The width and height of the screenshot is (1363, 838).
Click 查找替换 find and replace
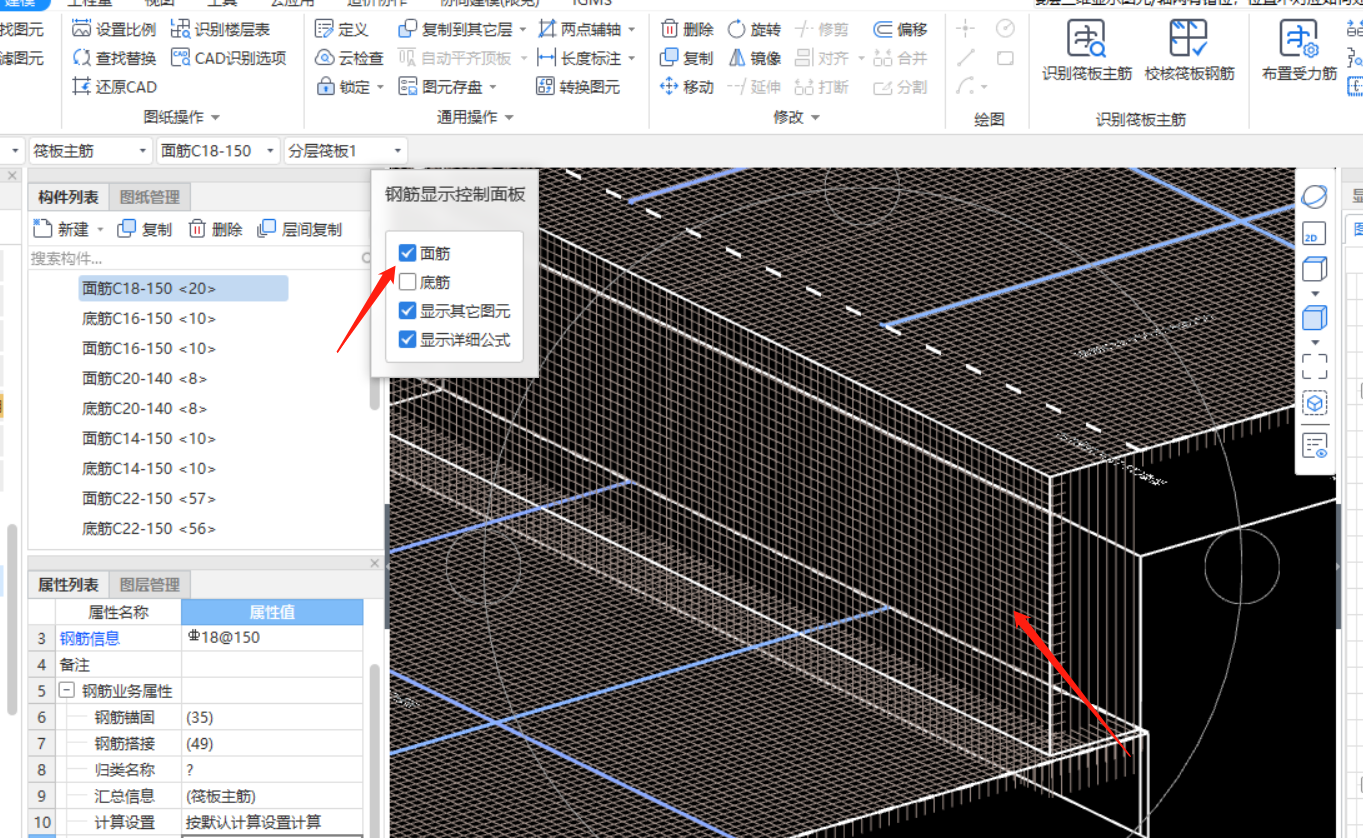pos(114,58)
